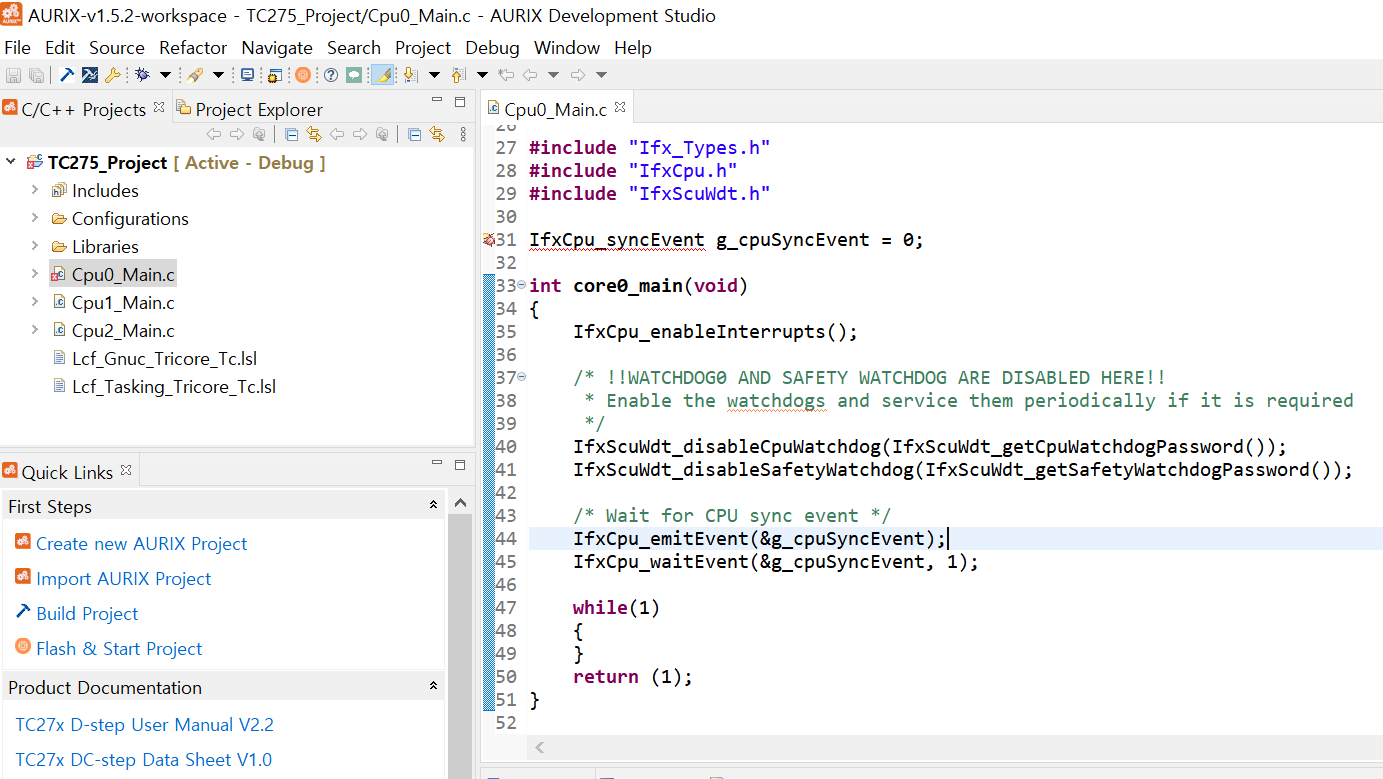Open the next annotation dropdown arrow

[434, 75]
